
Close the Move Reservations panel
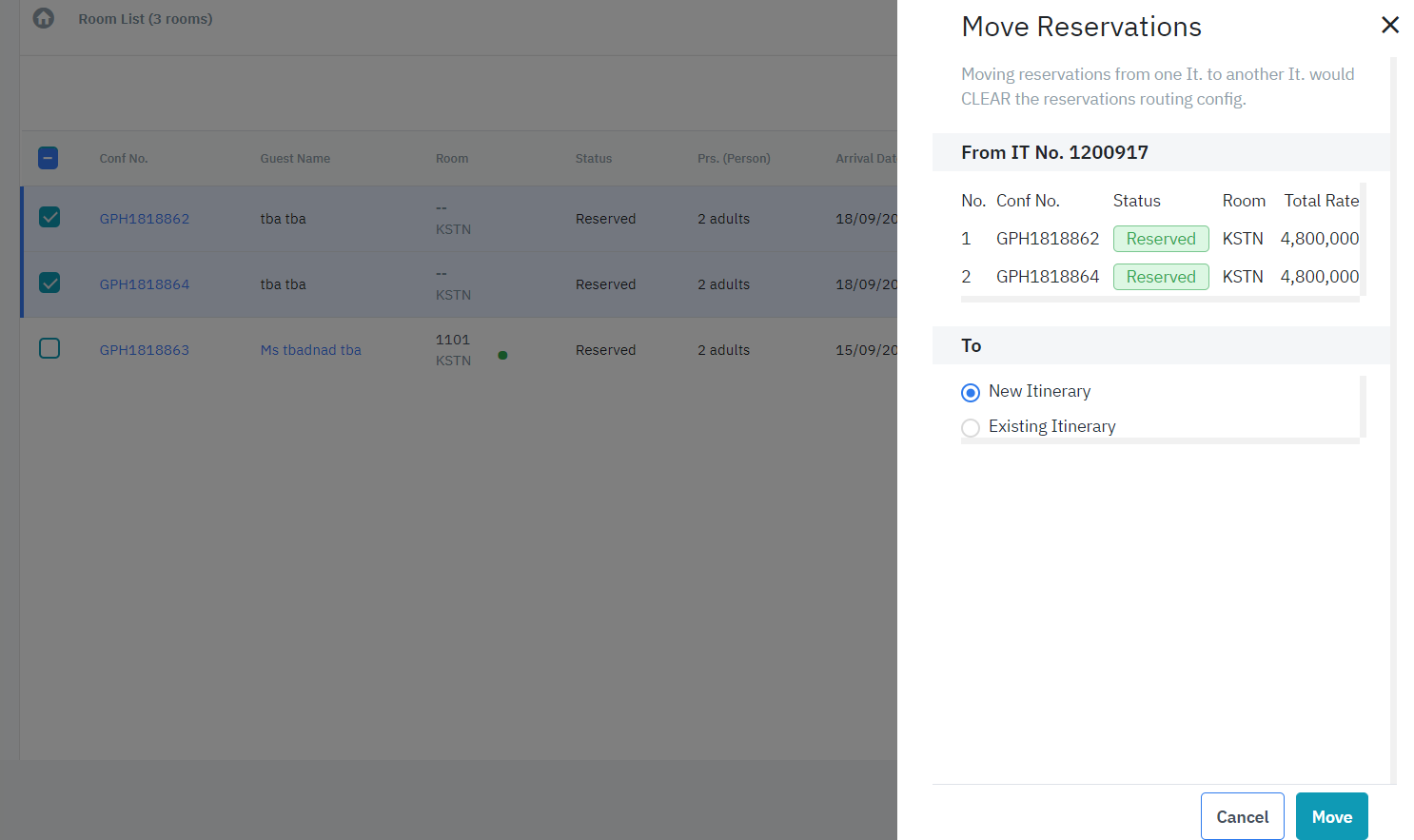point(1389,26)
